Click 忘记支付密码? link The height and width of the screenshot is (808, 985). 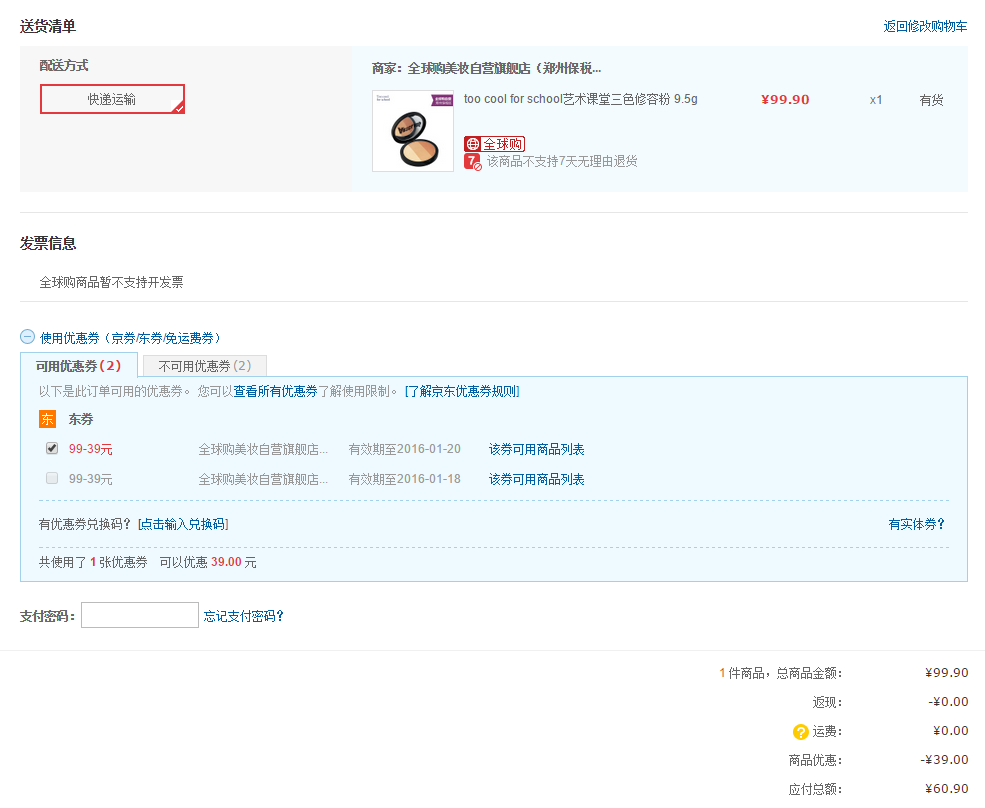(x=244, y=616)
